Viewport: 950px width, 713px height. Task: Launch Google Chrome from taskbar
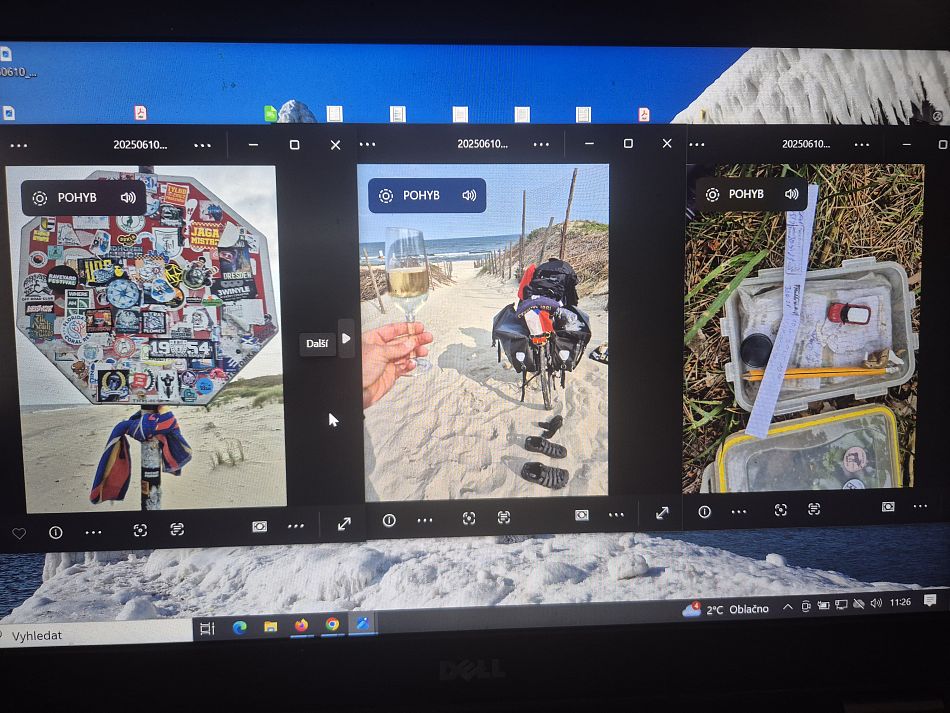pyautogui.click(x=332, y=625)
